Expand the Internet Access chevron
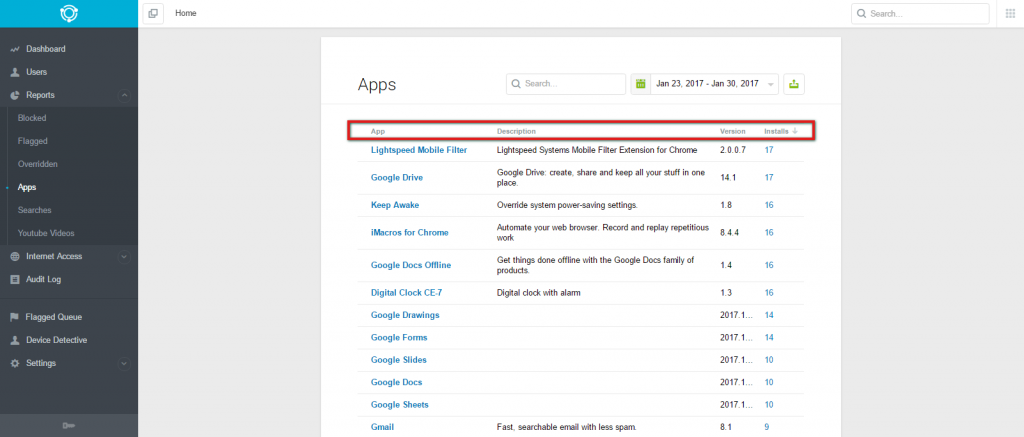Image resolution: width=1024 pixels, height=437 pixels. 124,257
